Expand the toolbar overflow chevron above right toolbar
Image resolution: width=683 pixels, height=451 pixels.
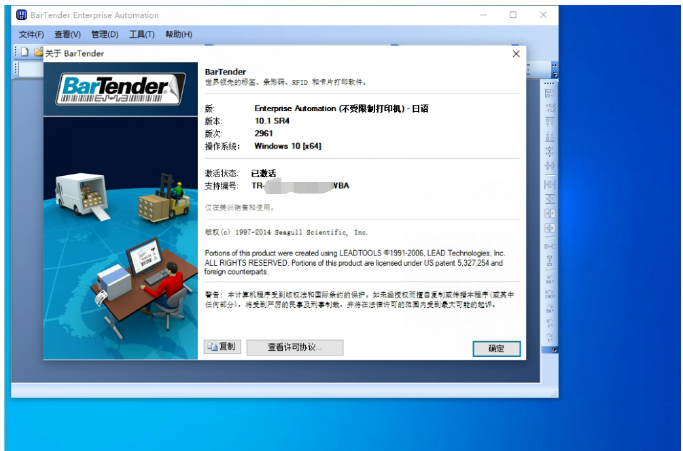tap(555, 65)
